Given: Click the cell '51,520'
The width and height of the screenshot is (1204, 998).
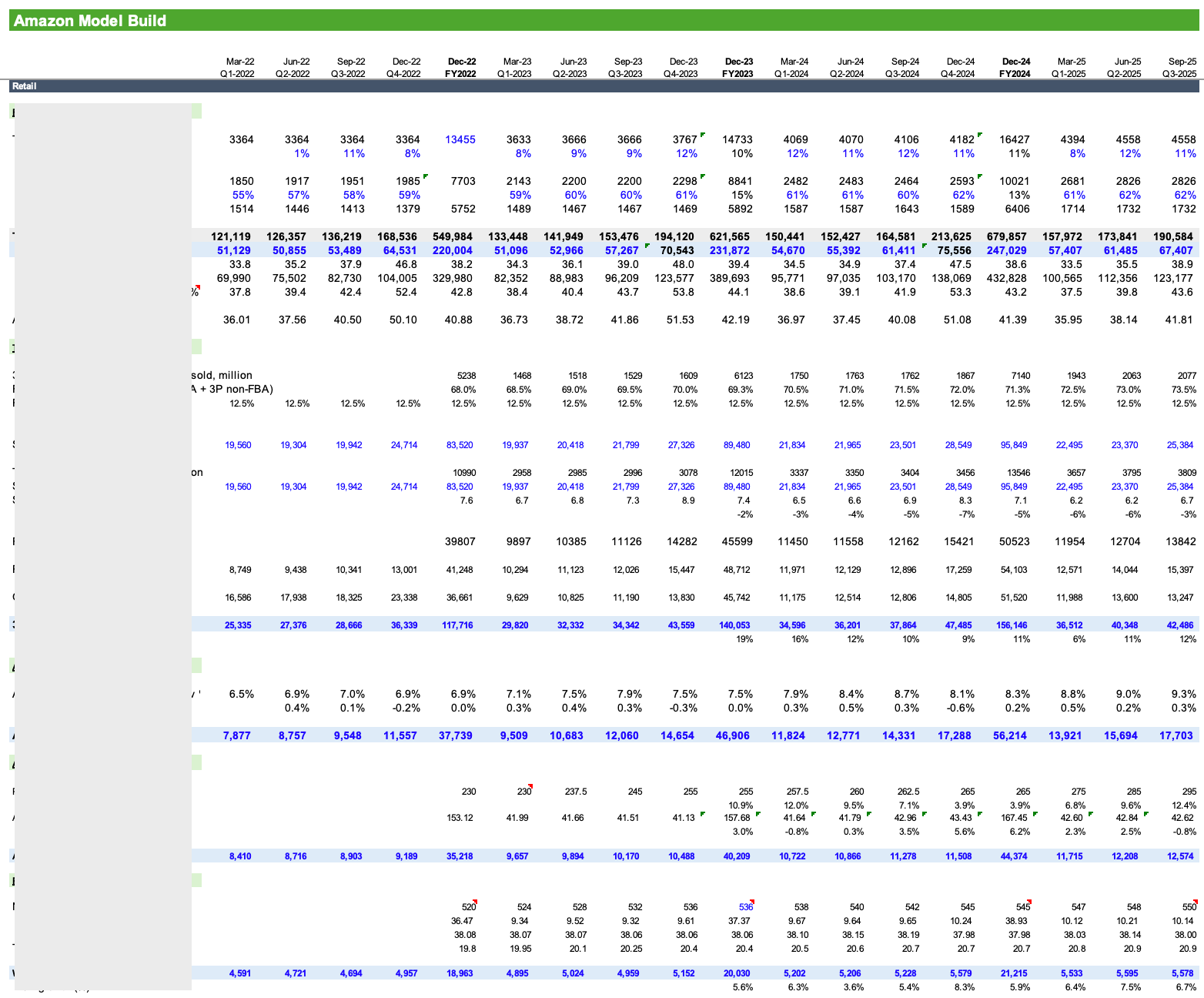Looking at the screenshot, I should point(1014,598).
